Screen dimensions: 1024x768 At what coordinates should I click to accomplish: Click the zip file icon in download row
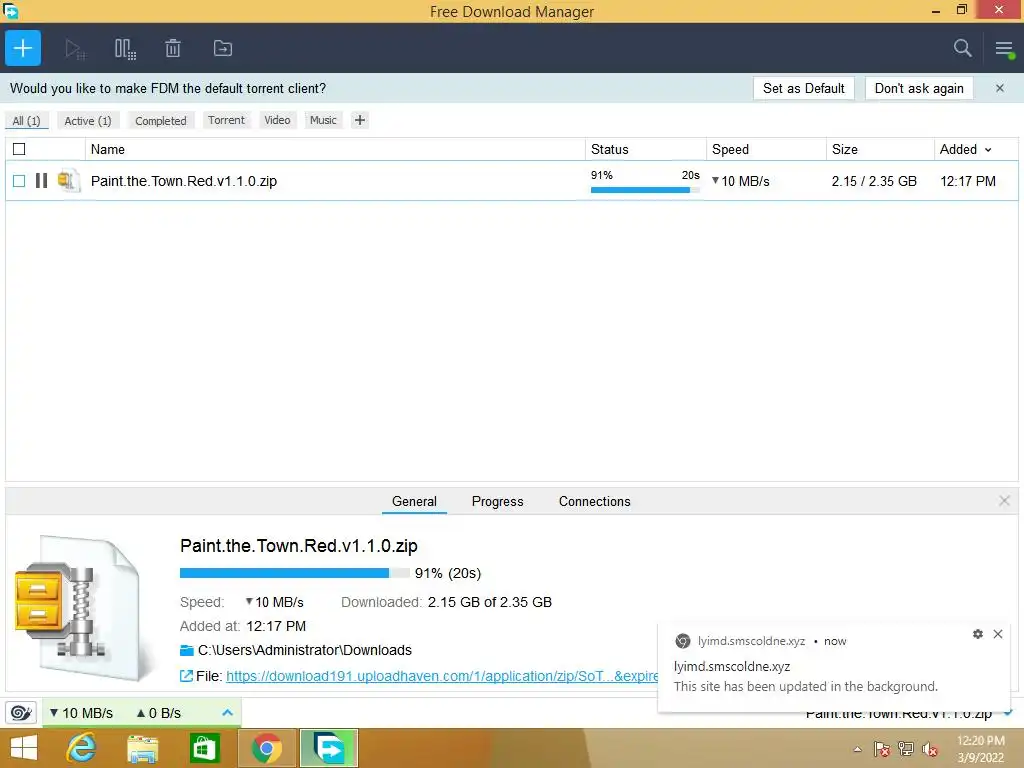tap(69, 181)
